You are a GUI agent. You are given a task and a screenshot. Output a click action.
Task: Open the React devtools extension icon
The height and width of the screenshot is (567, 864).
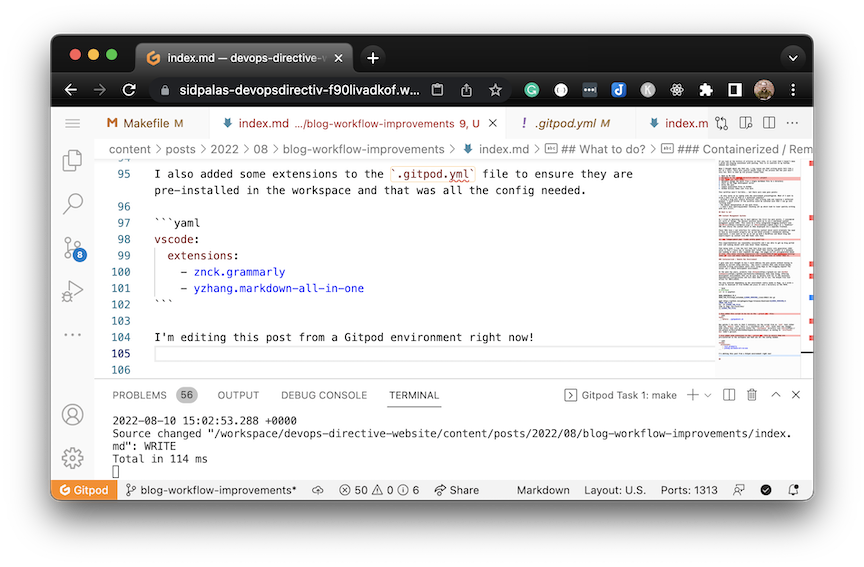pos(677,90)
